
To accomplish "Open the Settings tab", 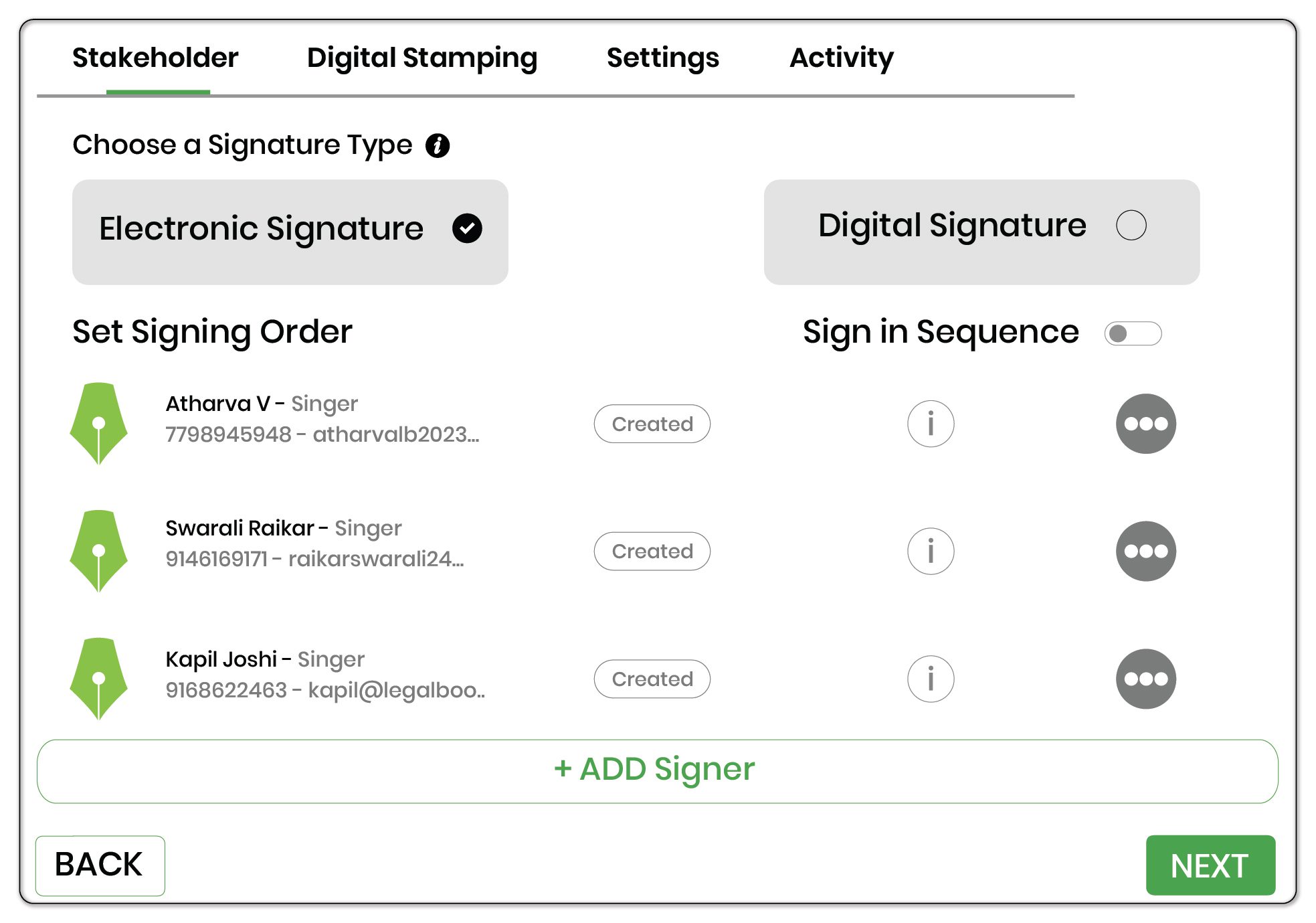I will click(x=662, y=58).
